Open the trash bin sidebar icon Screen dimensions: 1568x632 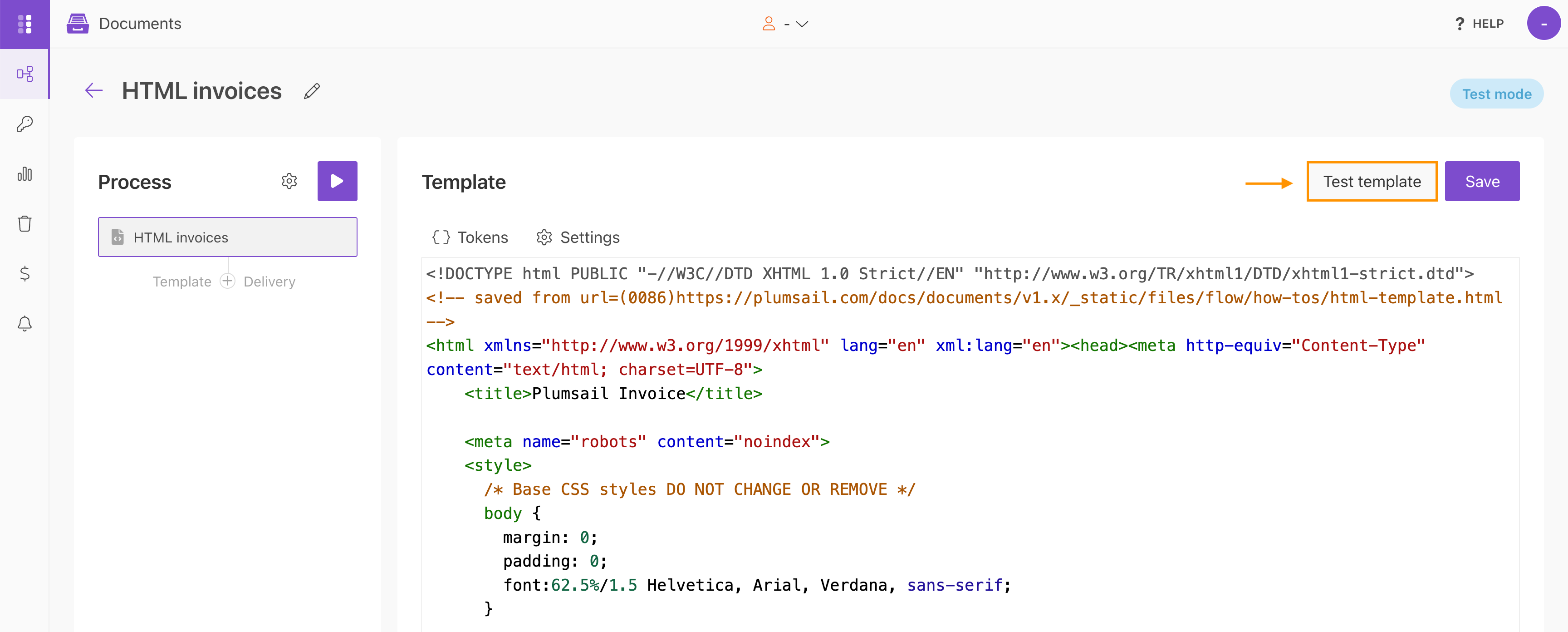pos(24,224)
